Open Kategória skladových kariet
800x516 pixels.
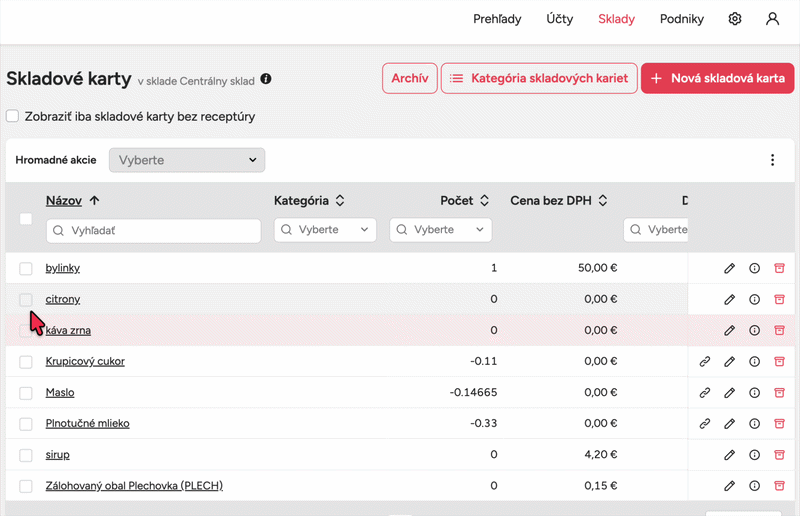pos(539,78)
